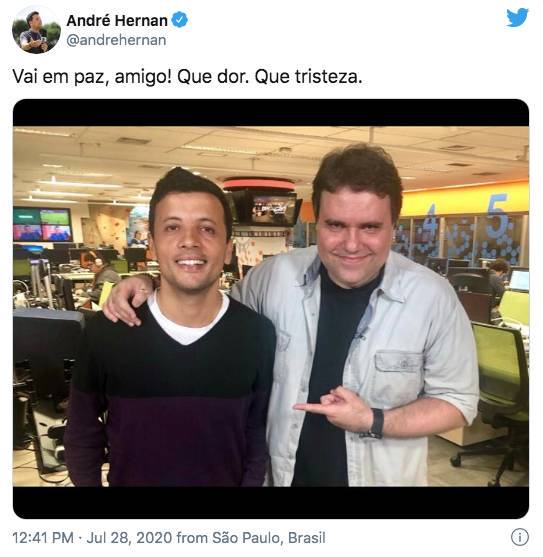Image resolution: width=543 pixels, height=557 pixels.
Task: Click the 12:41 PM timestamp
Action: [x=43, y=537]
